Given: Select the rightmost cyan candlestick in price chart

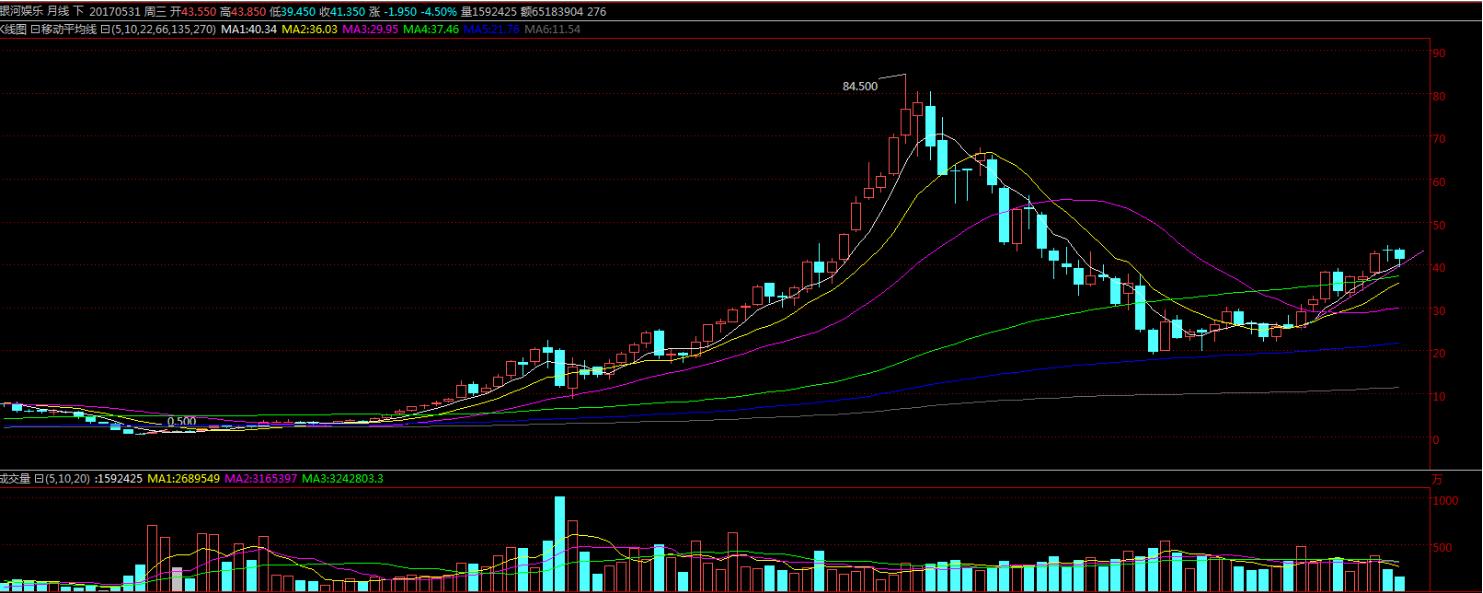Looking at the screenshot, I should point(1400,254).
